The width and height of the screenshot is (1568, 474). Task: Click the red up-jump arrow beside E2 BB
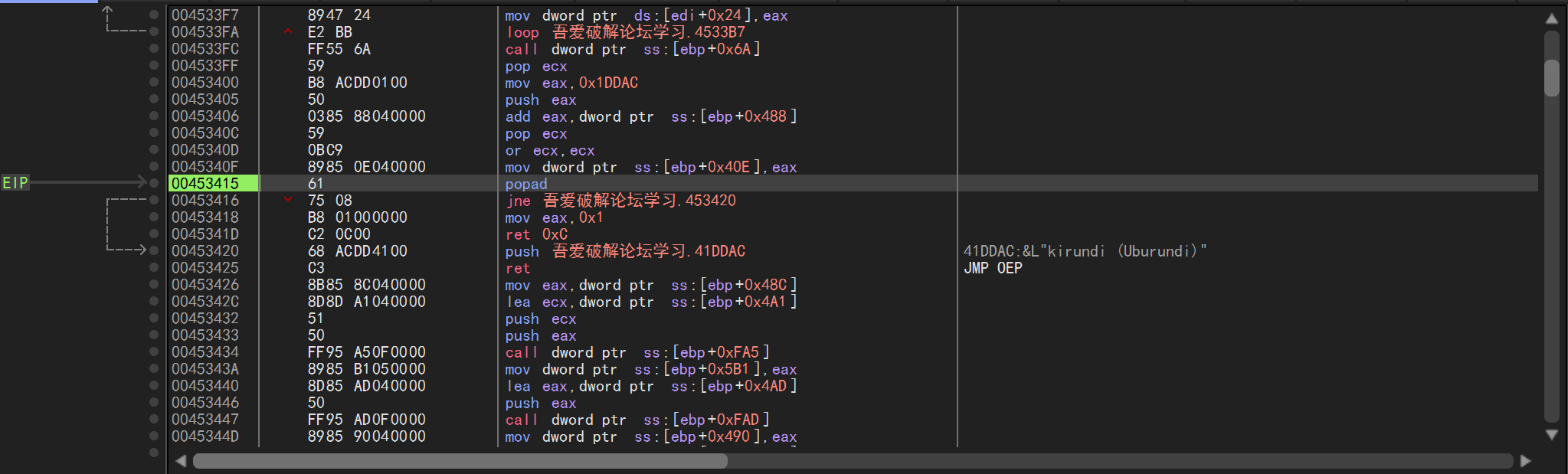288,32
